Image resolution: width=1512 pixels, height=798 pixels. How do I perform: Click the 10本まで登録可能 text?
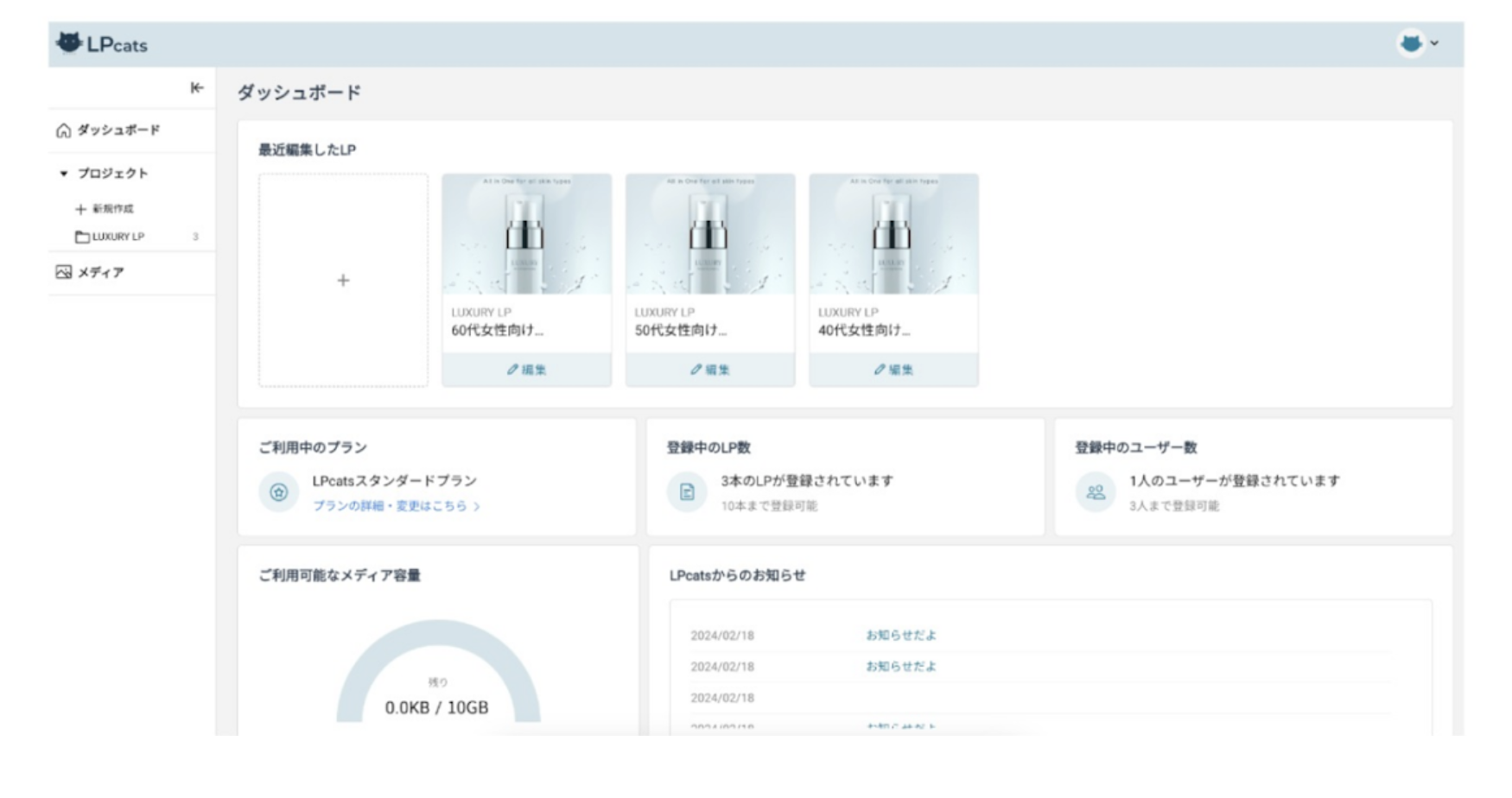coord(769,506)
